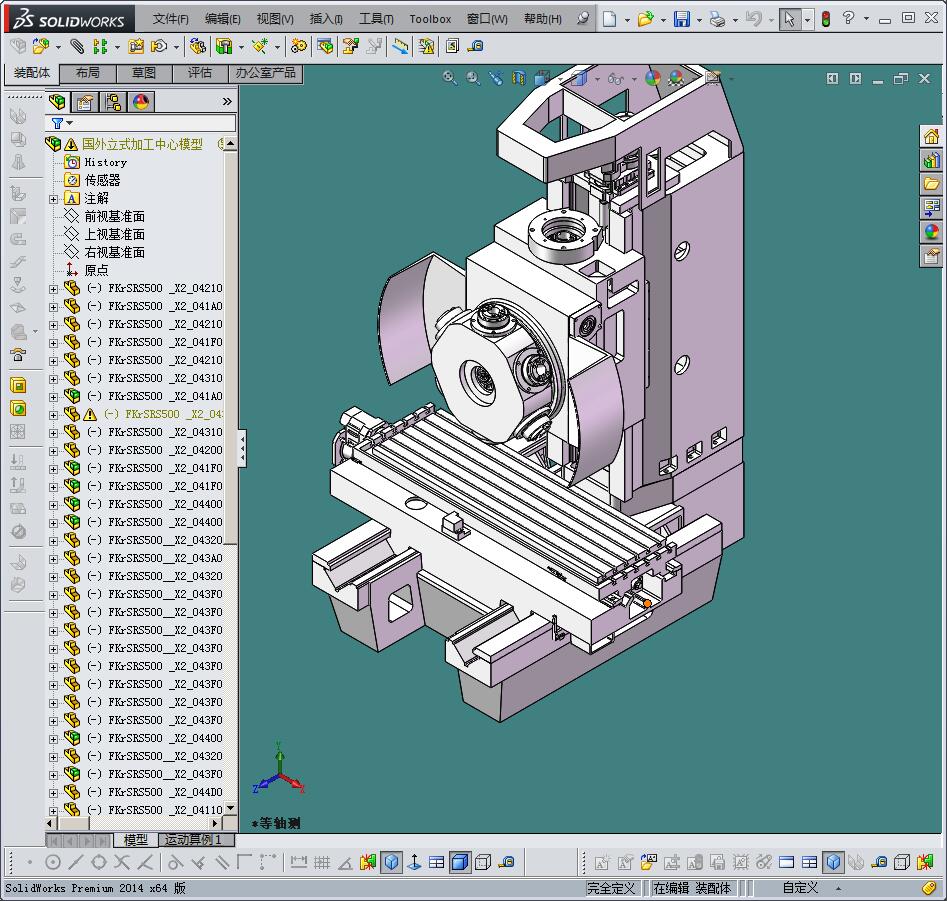
Task: Switch to the 评估 tab
Action: coord(200,73)
